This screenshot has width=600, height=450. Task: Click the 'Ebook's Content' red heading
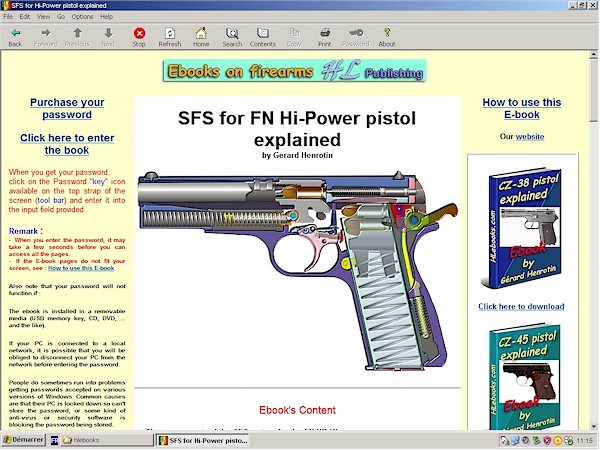pyautogui.click(x=297, y=410)
